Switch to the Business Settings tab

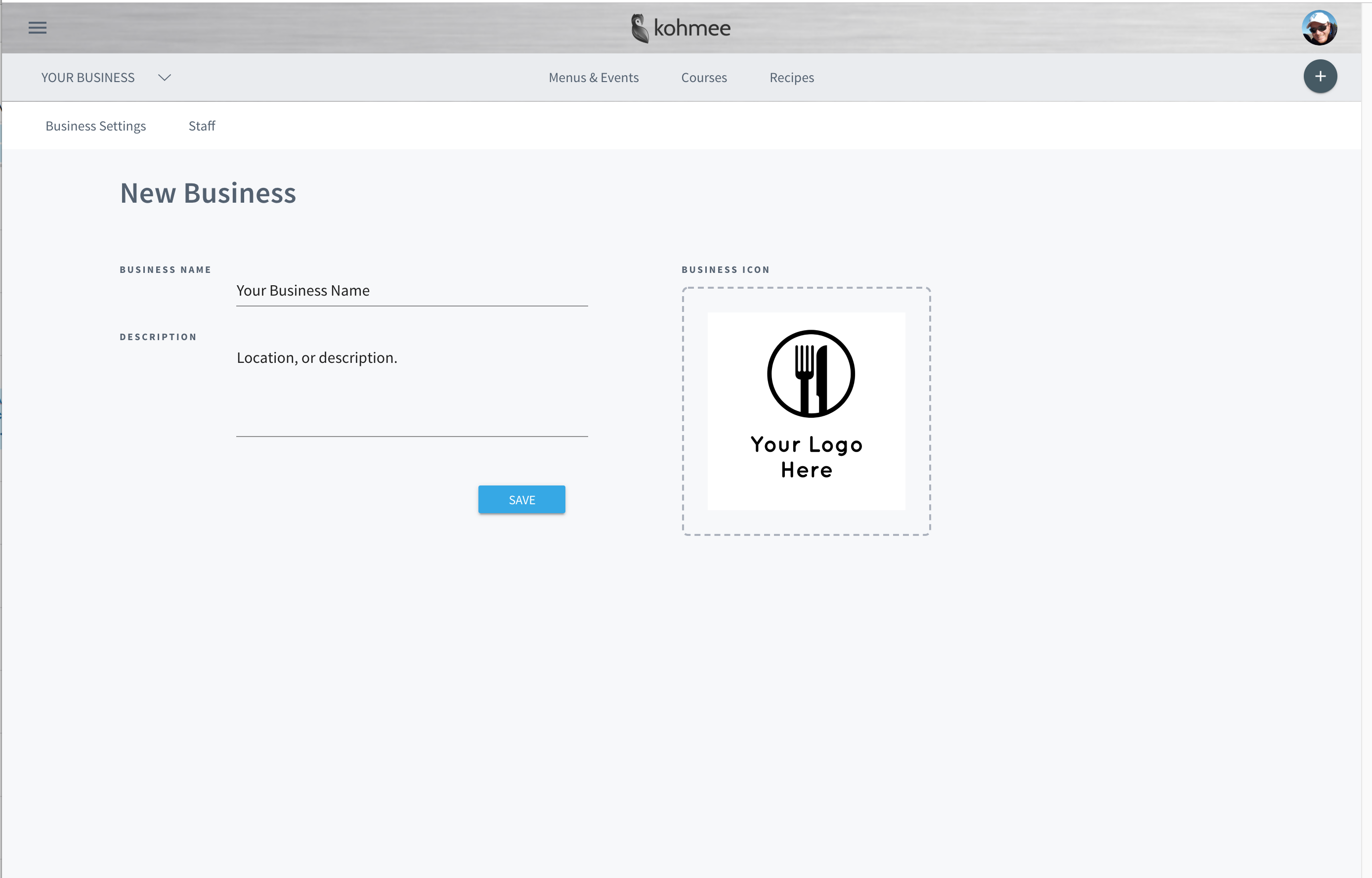coord(96,126)
